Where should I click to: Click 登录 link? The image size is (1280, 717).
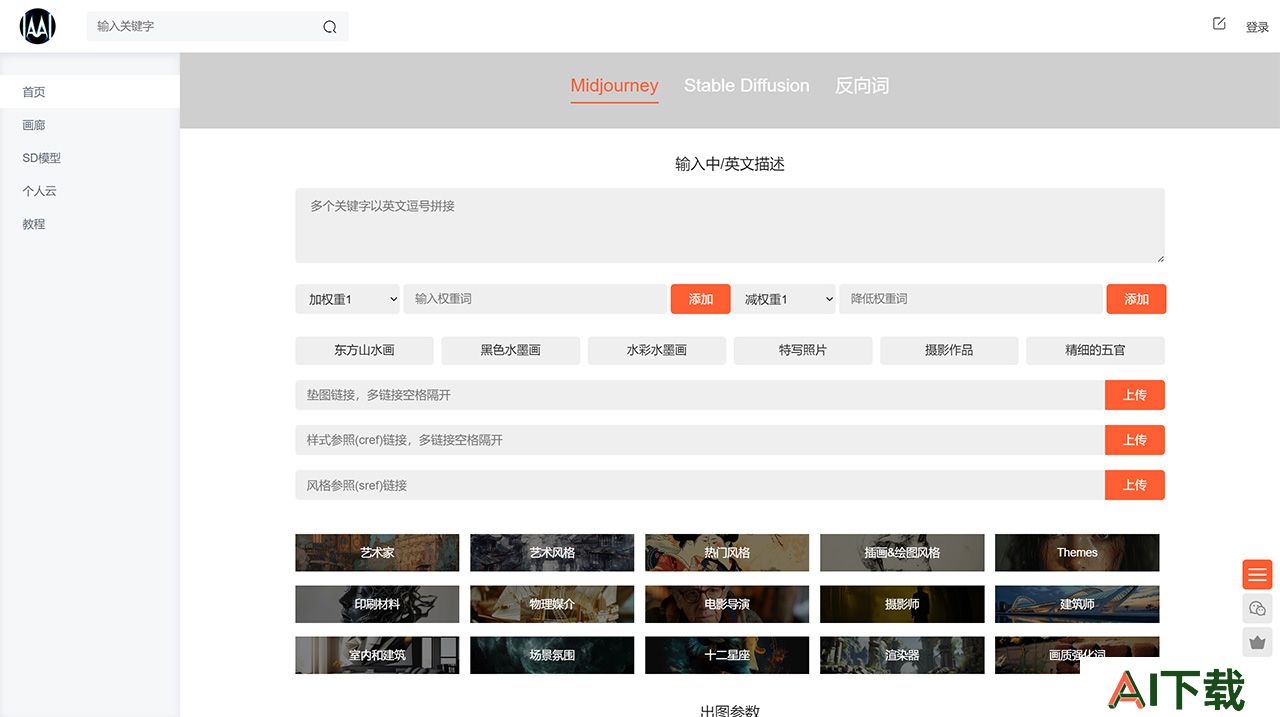[x=1257, y=27]
